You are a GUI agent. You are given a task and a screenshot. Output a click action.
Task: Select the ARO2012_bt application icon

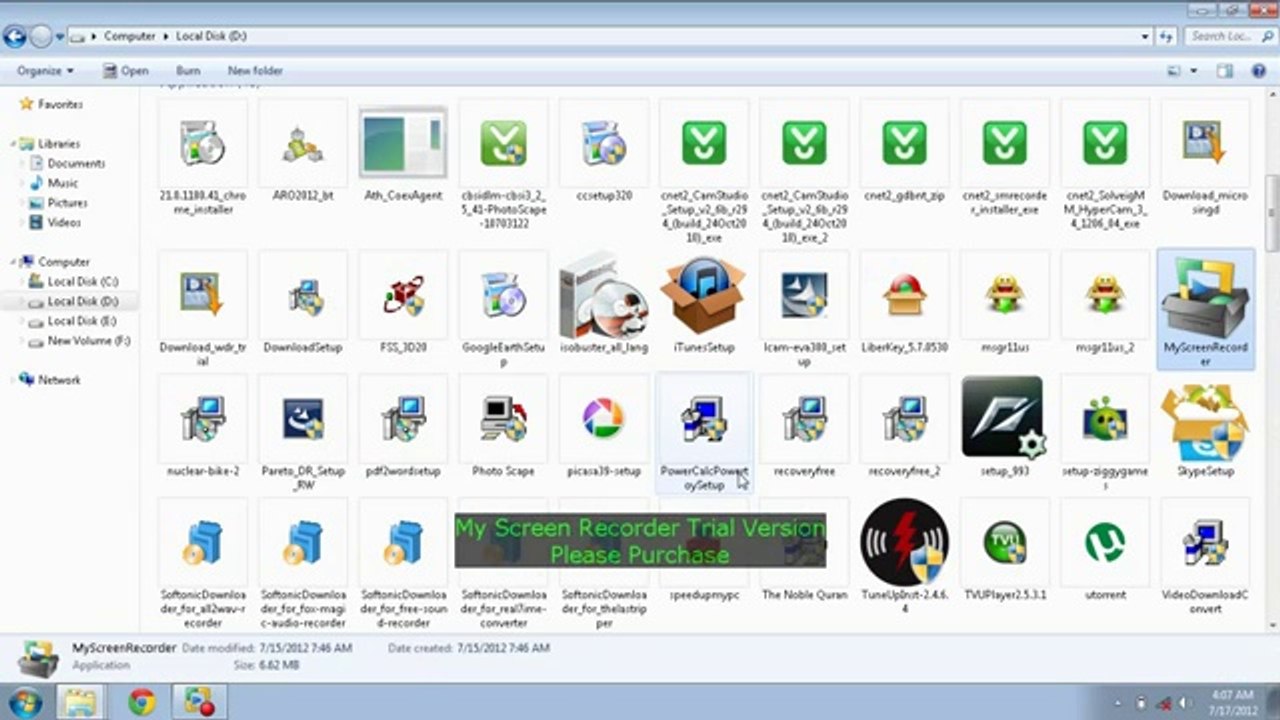click(x=303, y=143)
